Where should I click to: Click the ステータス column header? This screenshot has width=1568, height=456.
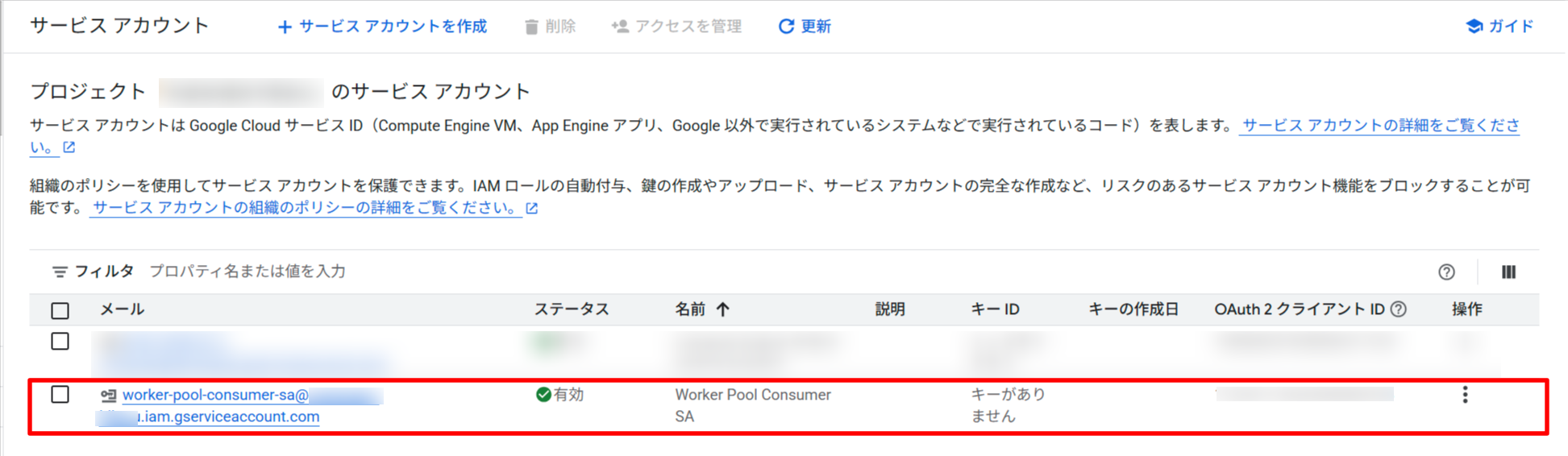point(571,309)
